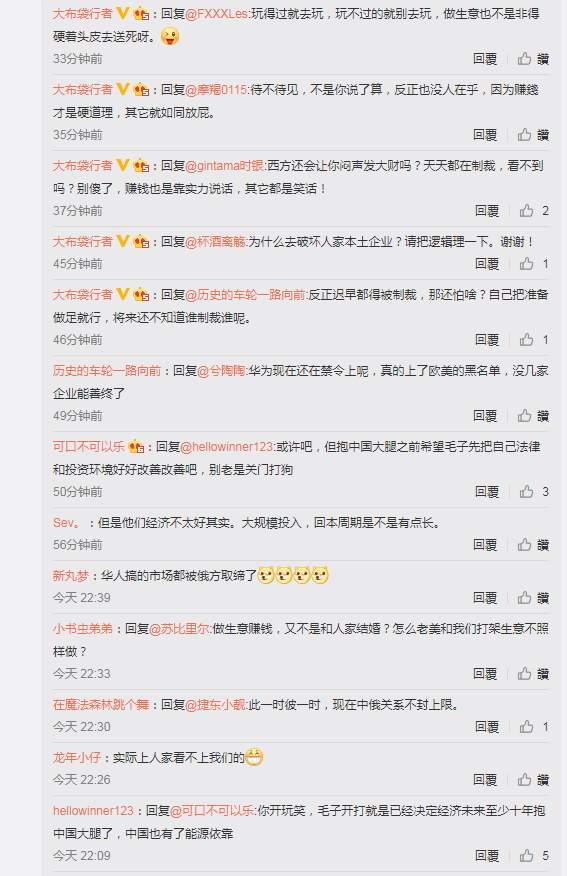Open the @gintama时银 mention link
Screen dimensions: 567x876
pyautogui.click(x=225, y=166)
